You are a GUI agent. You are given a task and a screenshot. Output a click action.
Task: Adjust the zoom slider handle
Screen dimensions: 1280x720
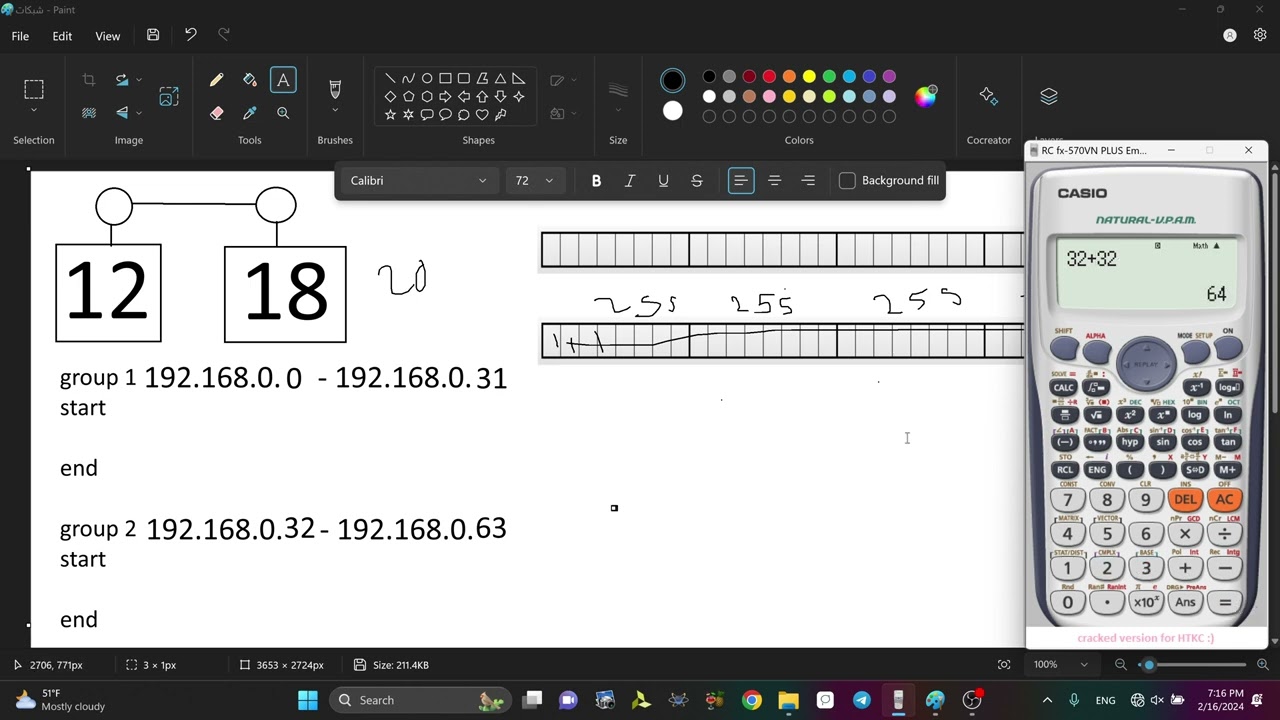tap(1149, 665)
